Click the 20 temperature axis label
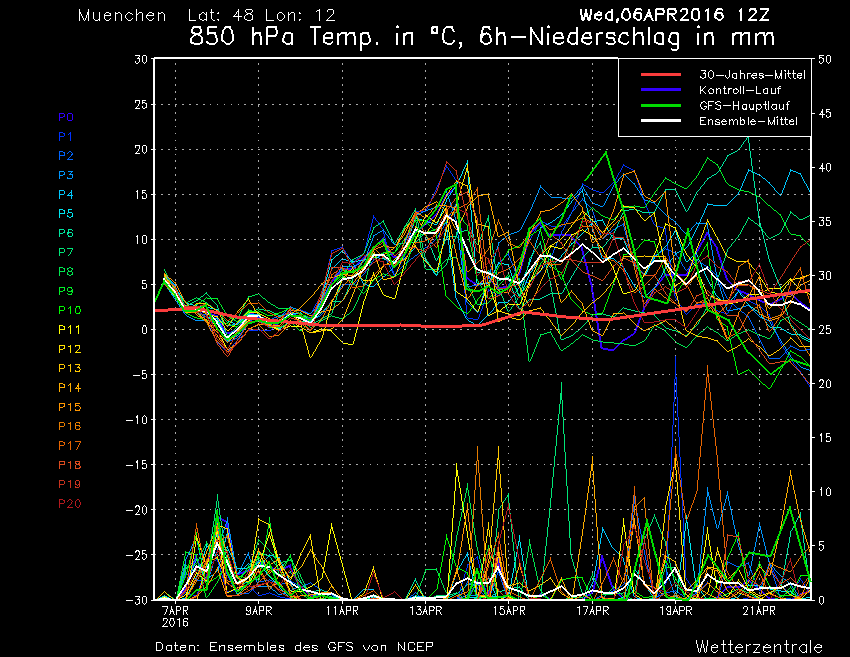The height and width of the screenshot is (657, 850). (141, 149)
